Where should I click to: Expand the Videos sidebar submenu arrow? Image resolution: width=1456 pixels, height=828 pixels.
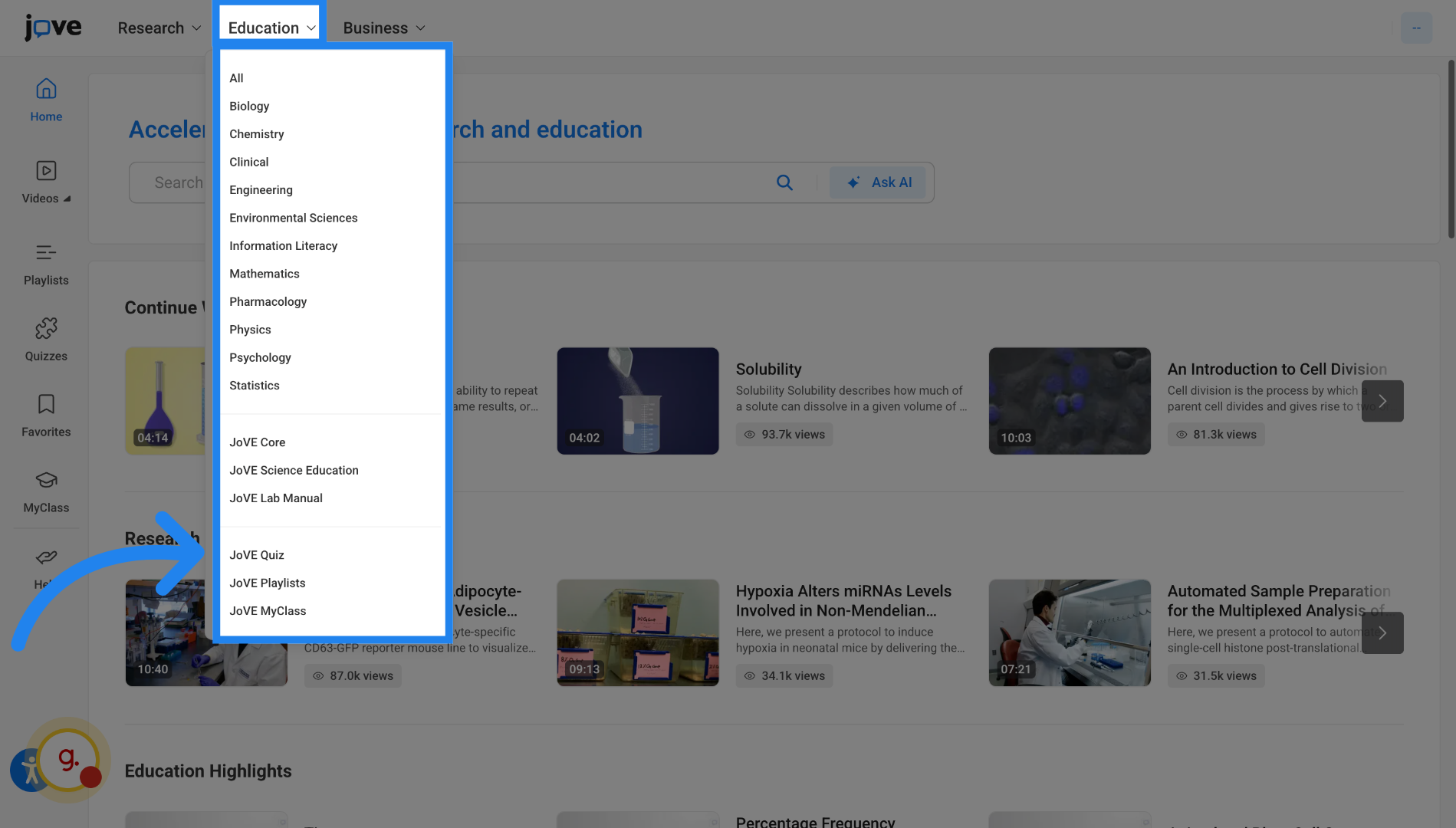(x=67, y=199)
